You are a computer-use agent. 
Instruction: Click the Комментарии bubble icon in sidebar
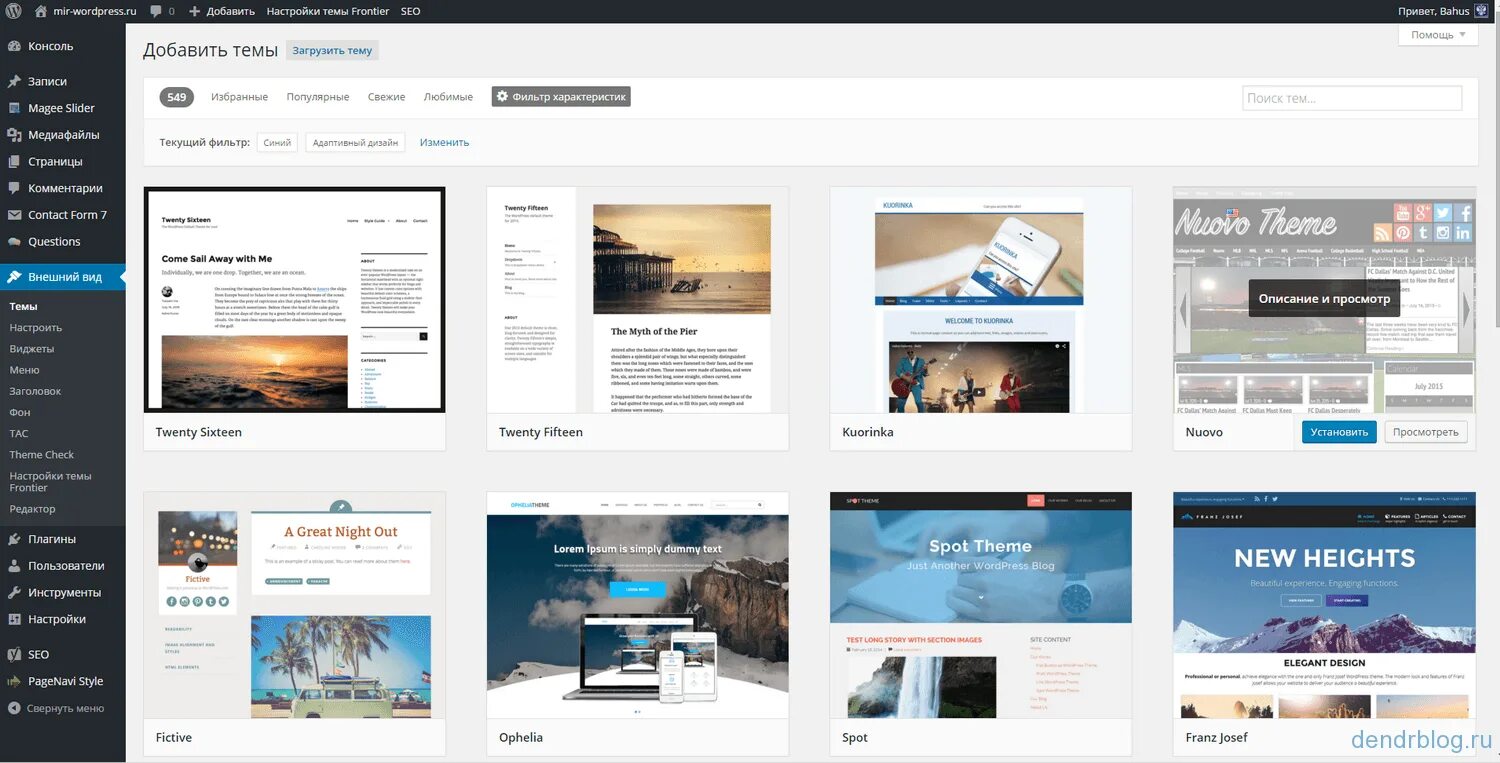pyautogui.click(x=14, y=188)
